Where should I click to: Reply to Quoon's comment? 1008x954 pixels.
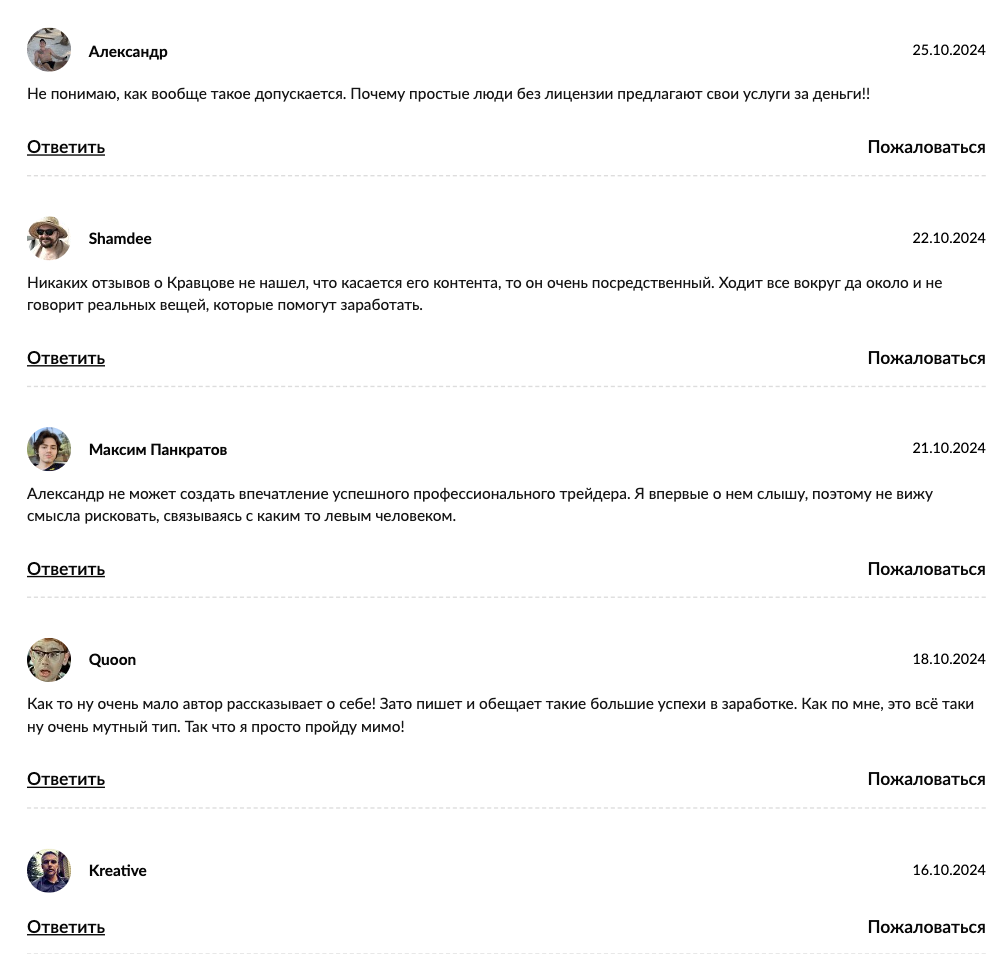point(66,779)
